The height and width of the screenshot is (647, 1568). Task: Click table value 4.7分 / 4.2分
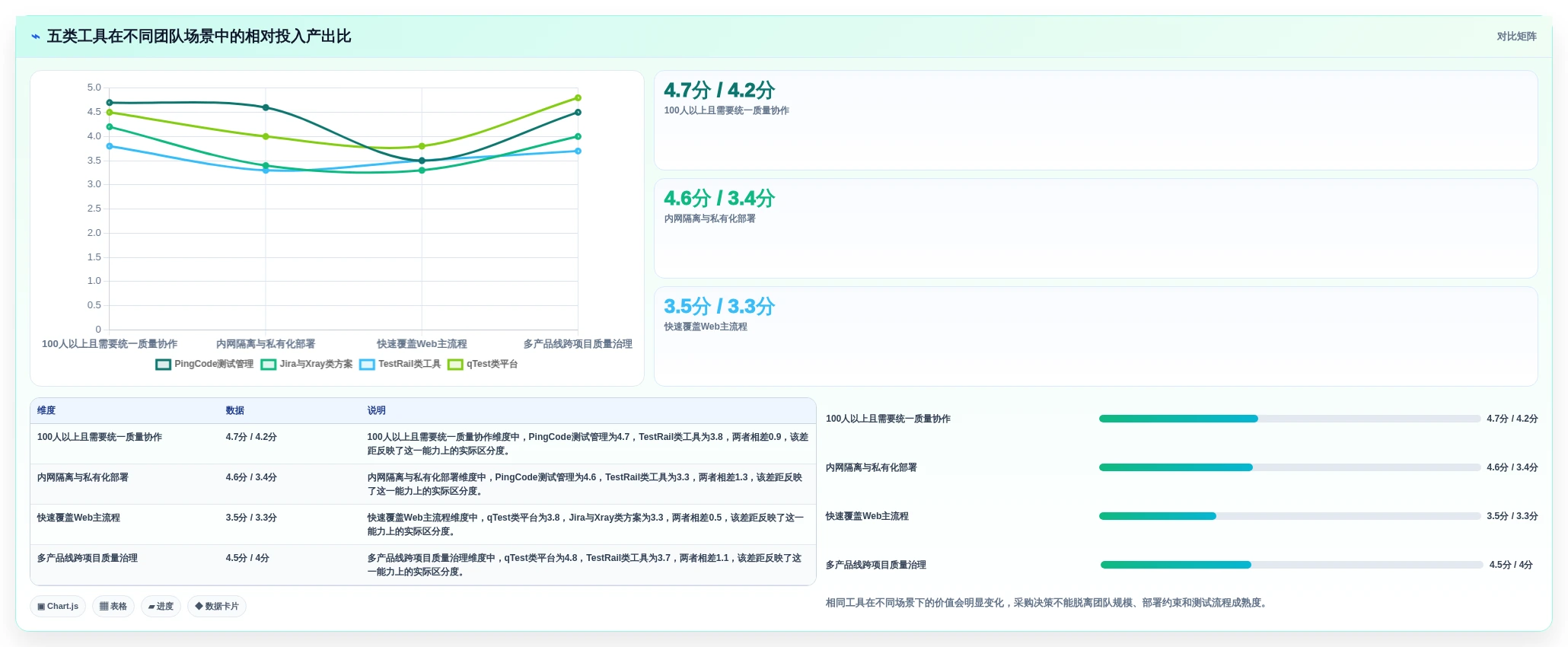pos(251,437)
